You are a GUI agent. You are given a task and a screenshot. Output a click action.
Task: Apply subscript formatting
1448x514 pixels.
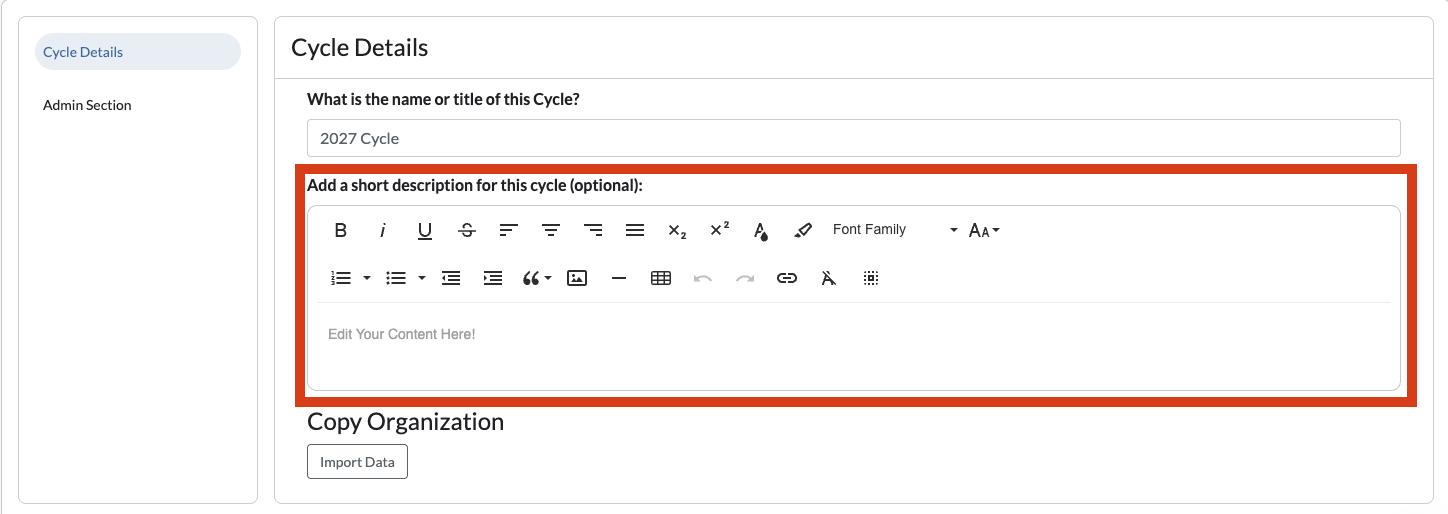[x=677, y=230]
